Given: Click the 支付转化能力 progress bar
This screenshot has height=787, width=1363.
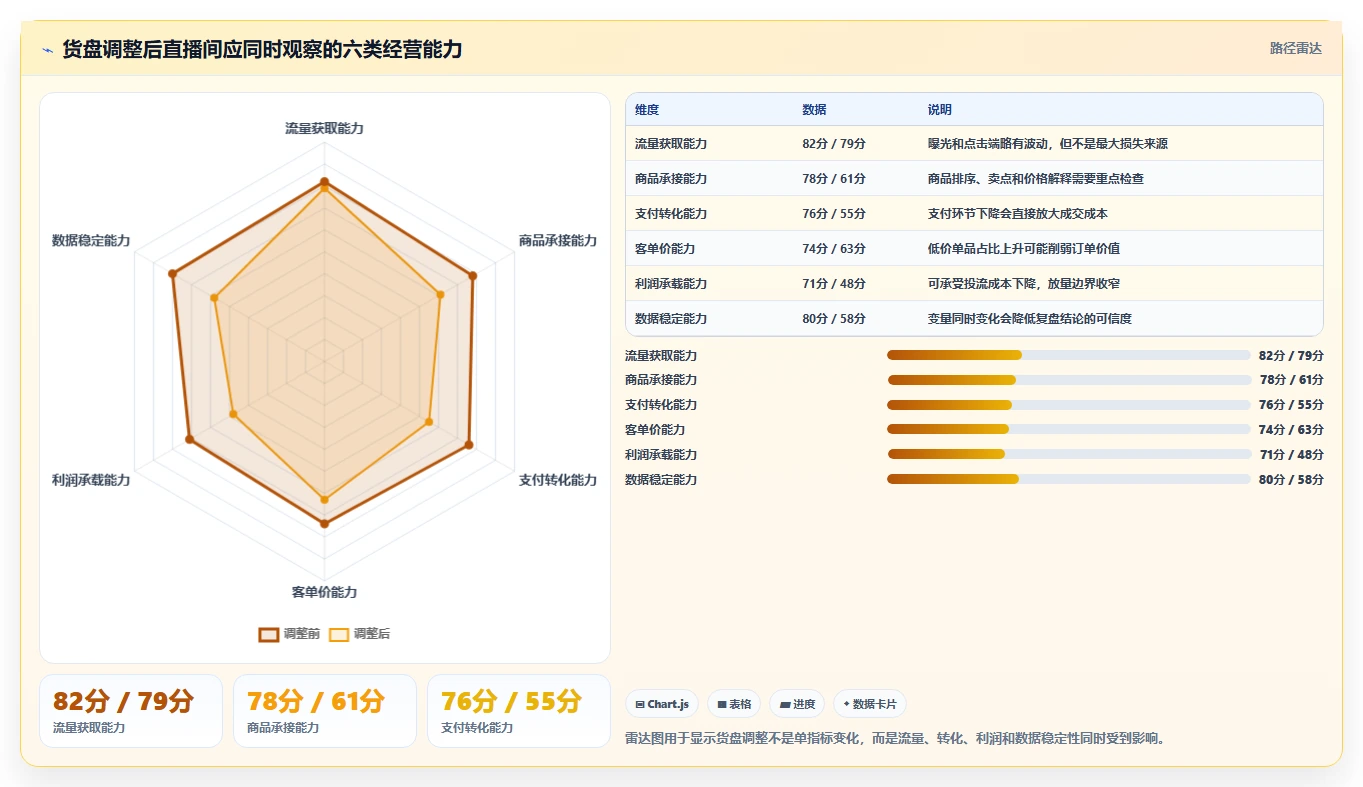Looking at the screenshot, I should click(x=1069, y=405).
